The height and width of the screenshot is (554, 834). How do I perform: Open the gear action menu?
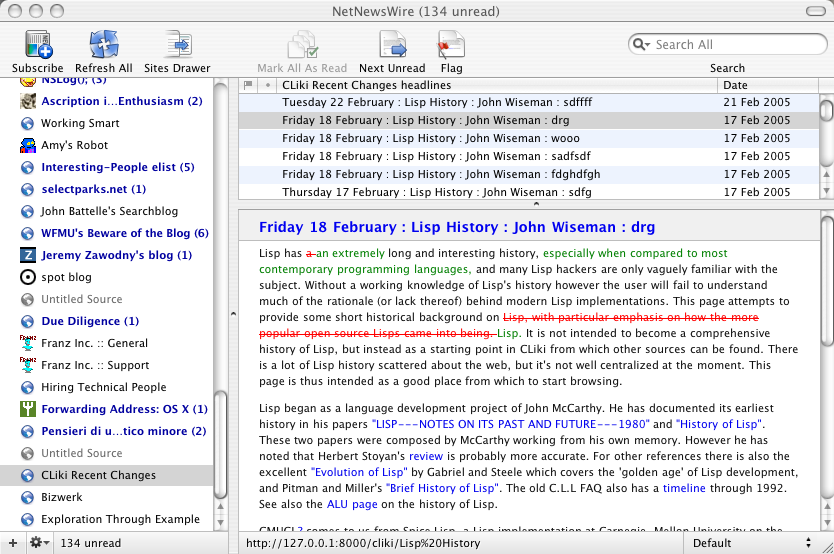[x=39, y=543]
